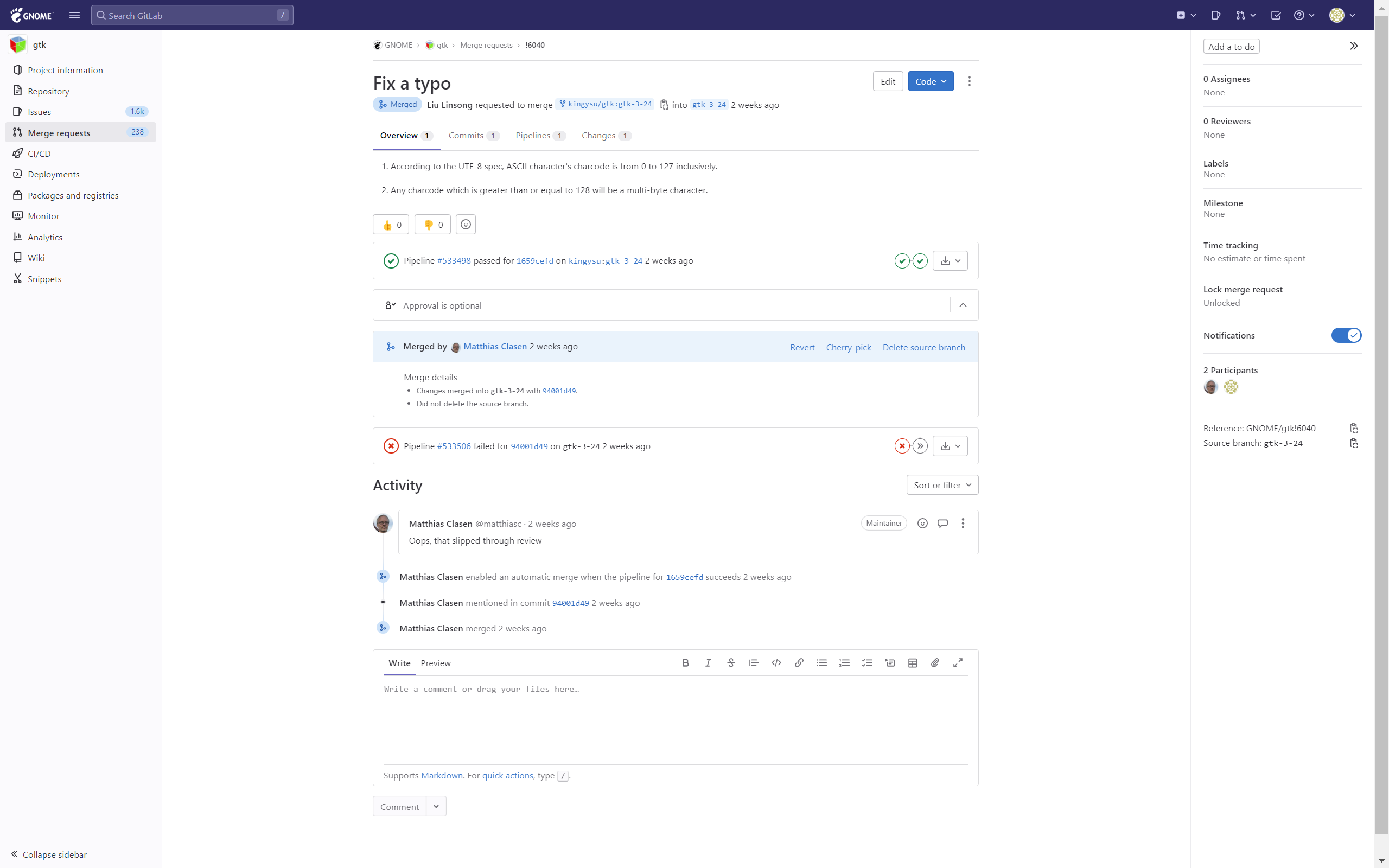Viewport: 1389px width, 868px height.
Task: Click the Bold formatting icon
Action: [x=685, y=663]
